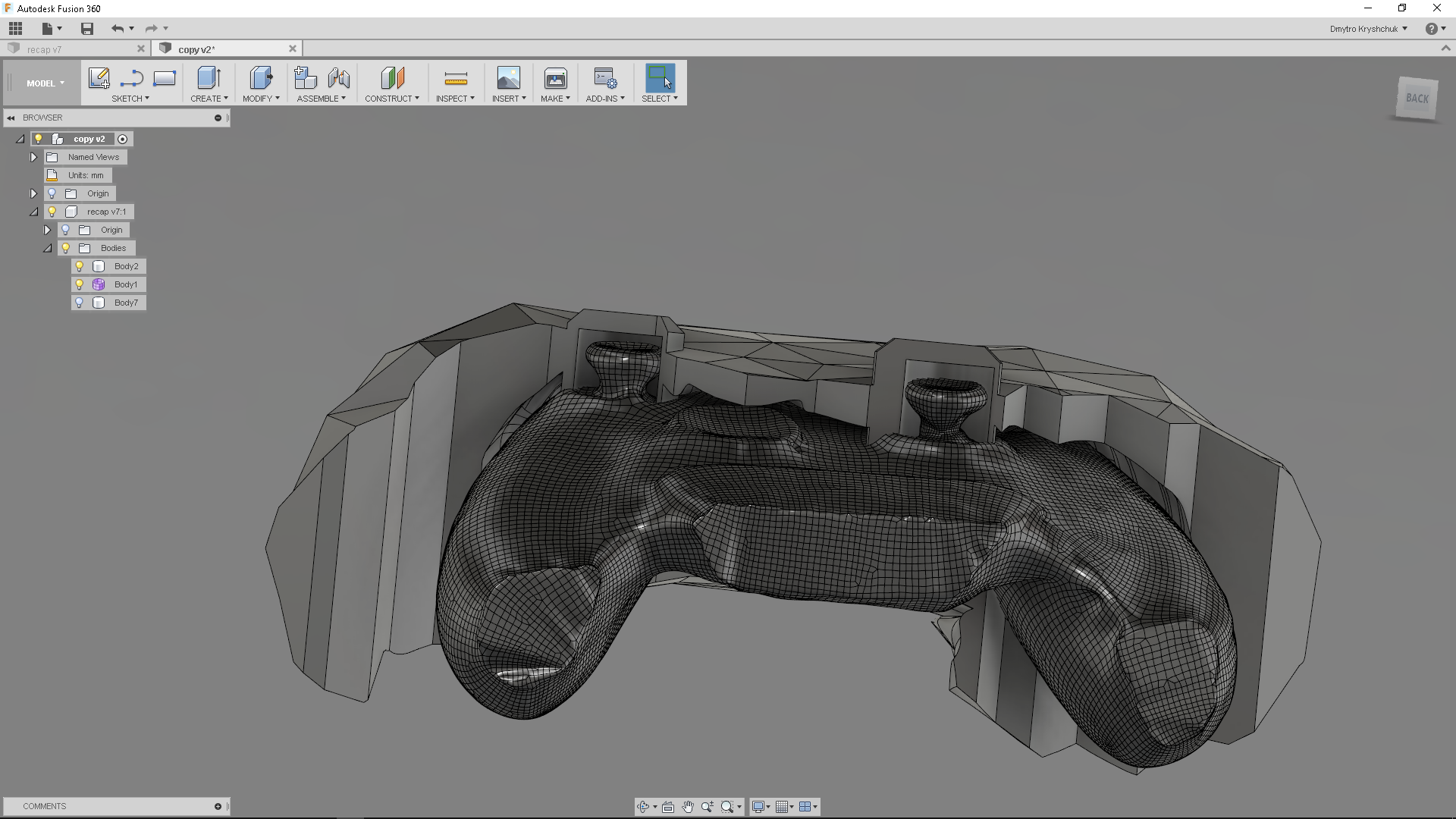Expand the Named Views folder
1456x819 pixels.
33,157
